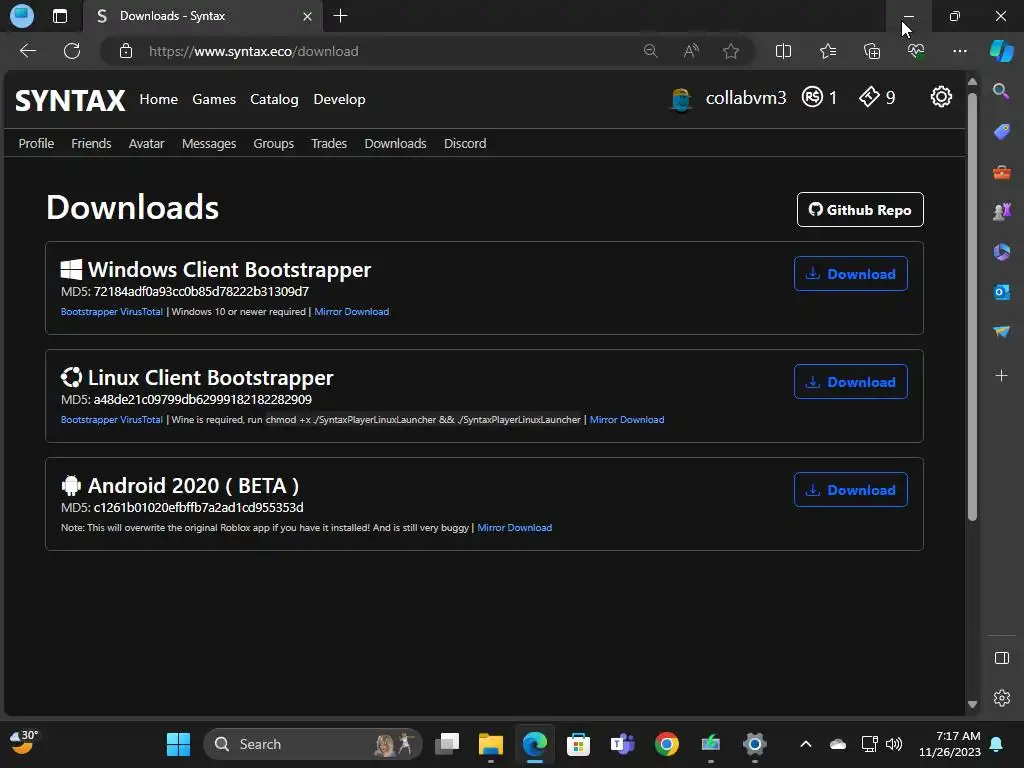This screenshot has width=1024, height=768.
Task: Activate Read Aloud icon
Action: click(691, 51)
